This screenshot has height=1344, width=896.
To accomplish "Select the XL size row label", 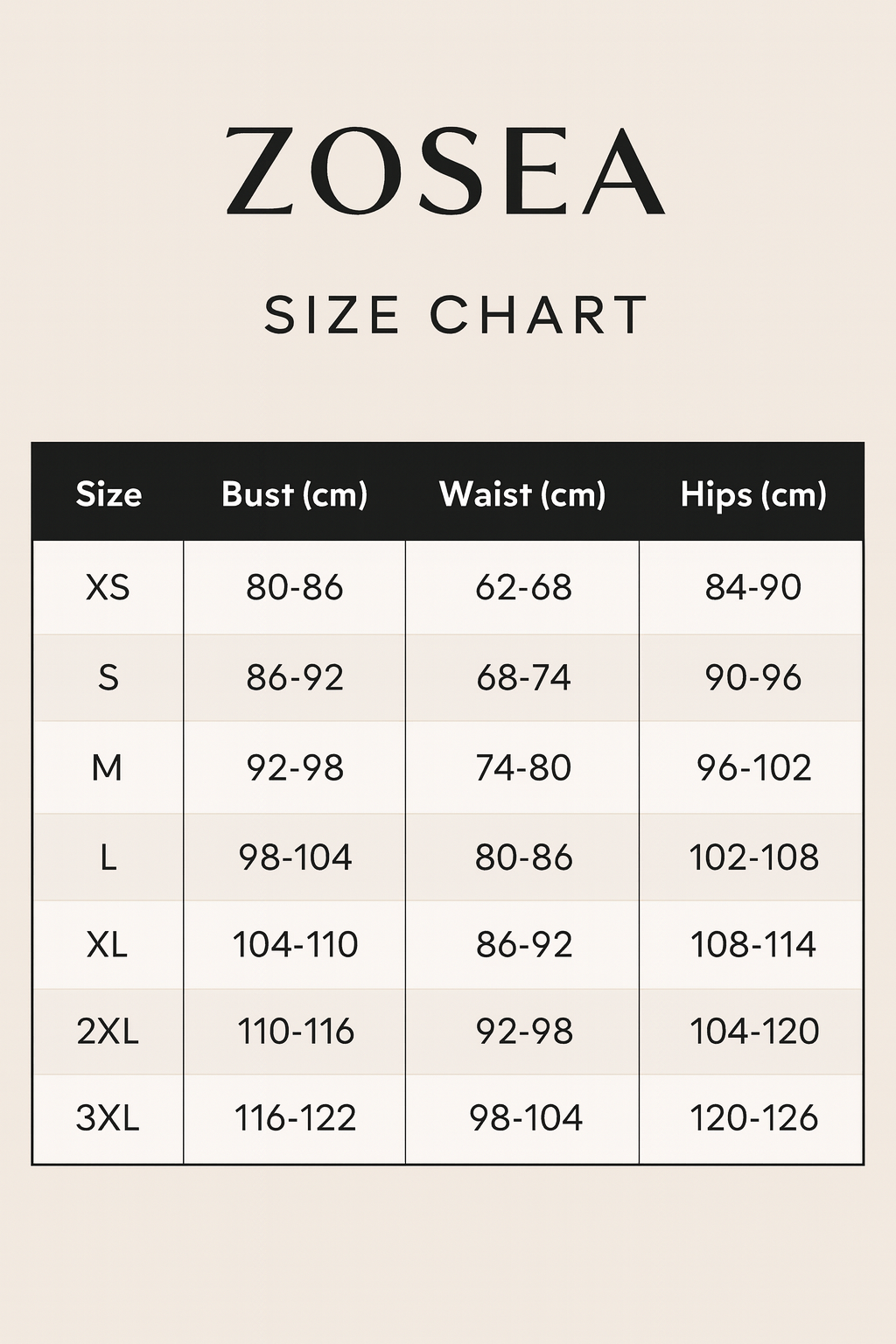I will point(107,945).
